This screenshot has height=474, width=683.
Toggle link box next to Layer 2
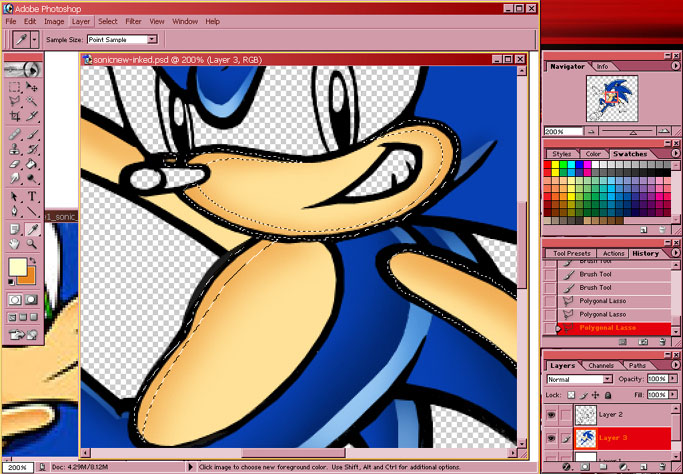[565, 415]
